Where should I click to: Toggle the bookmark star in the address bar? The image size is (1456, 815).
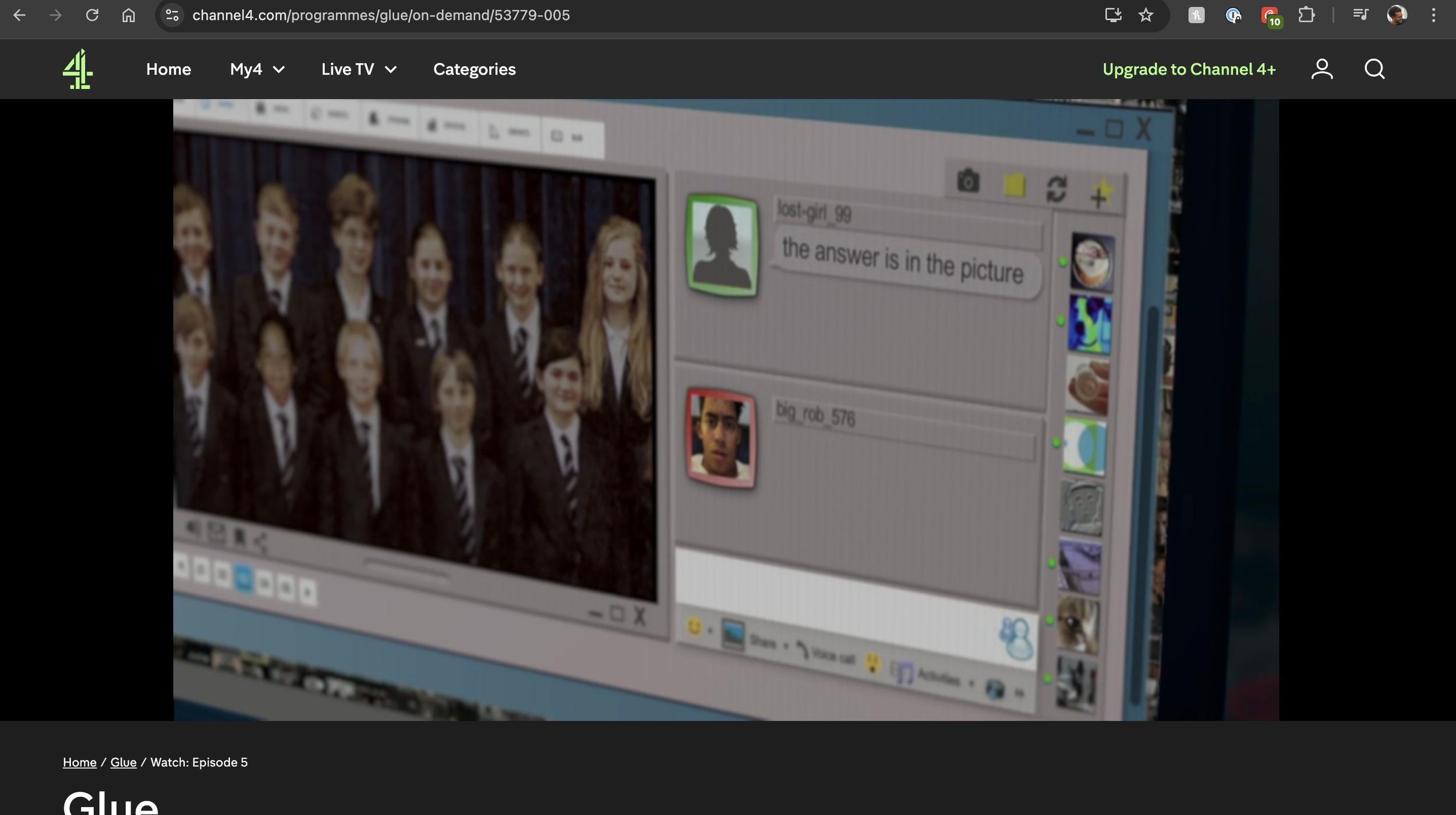pos(1145,15)
